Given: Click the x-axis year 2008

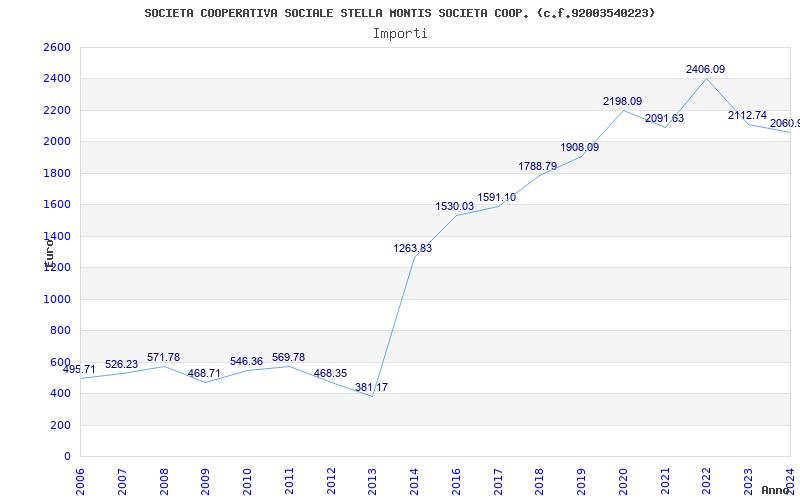Looking at the screenshot, I should pos(164,482).
